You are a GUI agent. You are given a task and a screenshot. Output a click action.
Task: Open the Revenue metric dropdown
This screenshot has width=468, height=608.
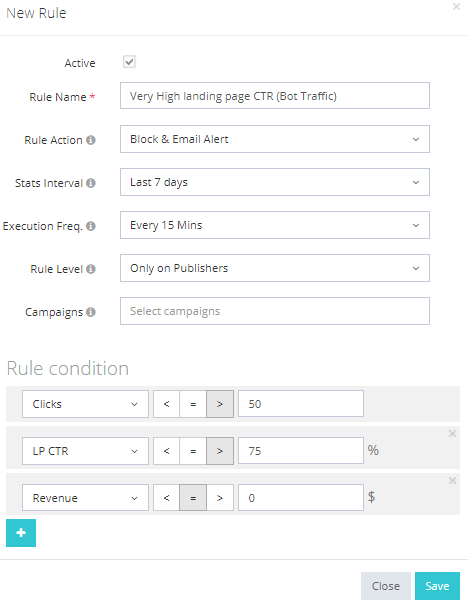click(85, 498)
